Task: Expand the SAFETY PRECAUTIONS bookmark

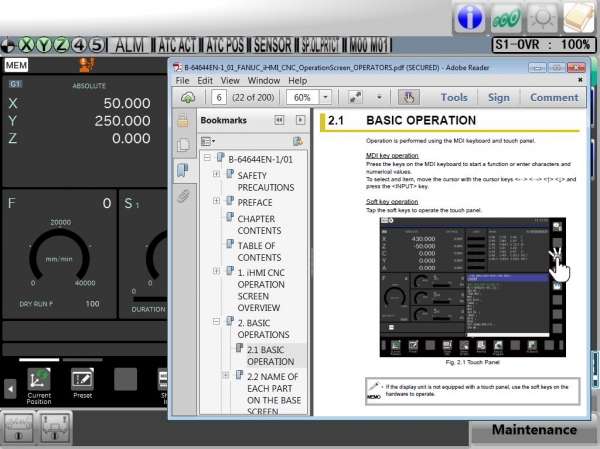Action: 217,175
